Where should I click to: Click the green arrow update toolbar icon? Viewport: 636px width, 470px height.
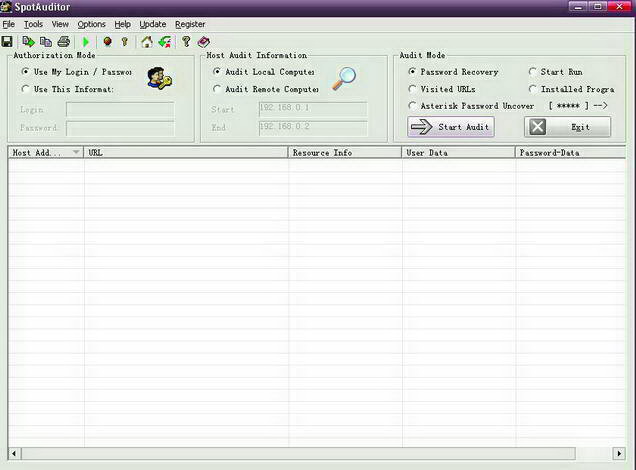(x=165, y=41)
